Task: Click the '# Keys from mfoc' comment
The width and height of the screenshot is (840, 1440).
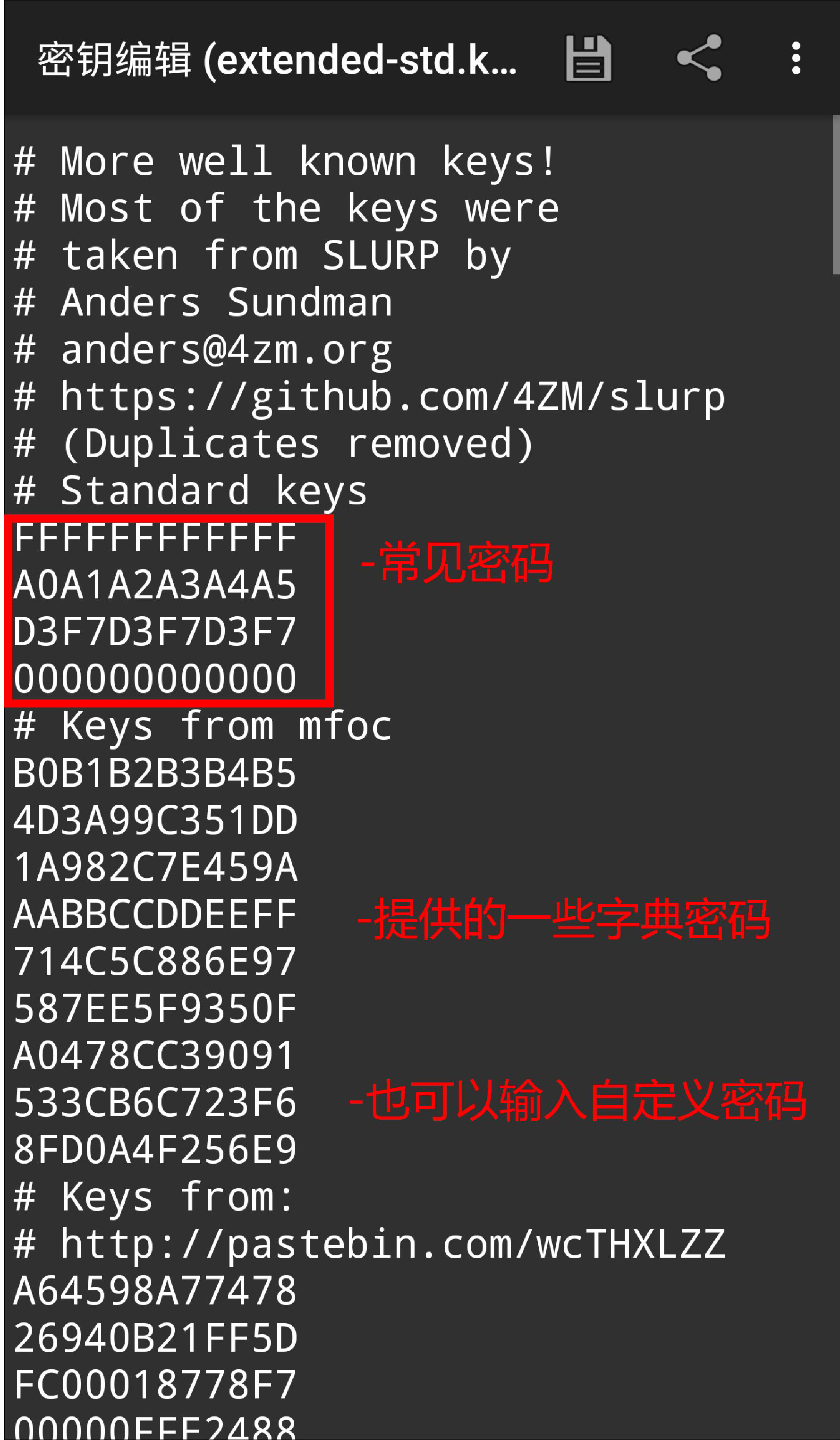Action: coord(203,726)
